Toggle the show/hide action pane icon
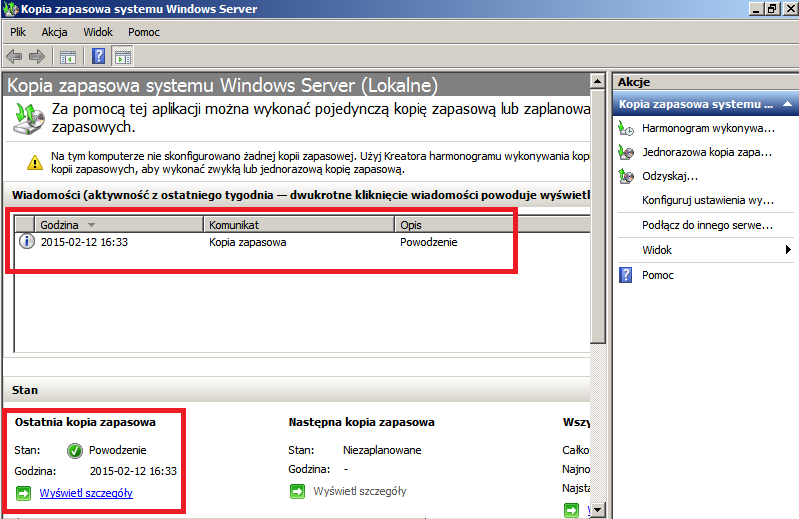Screen dimensions: 799x519 point(123,57)
